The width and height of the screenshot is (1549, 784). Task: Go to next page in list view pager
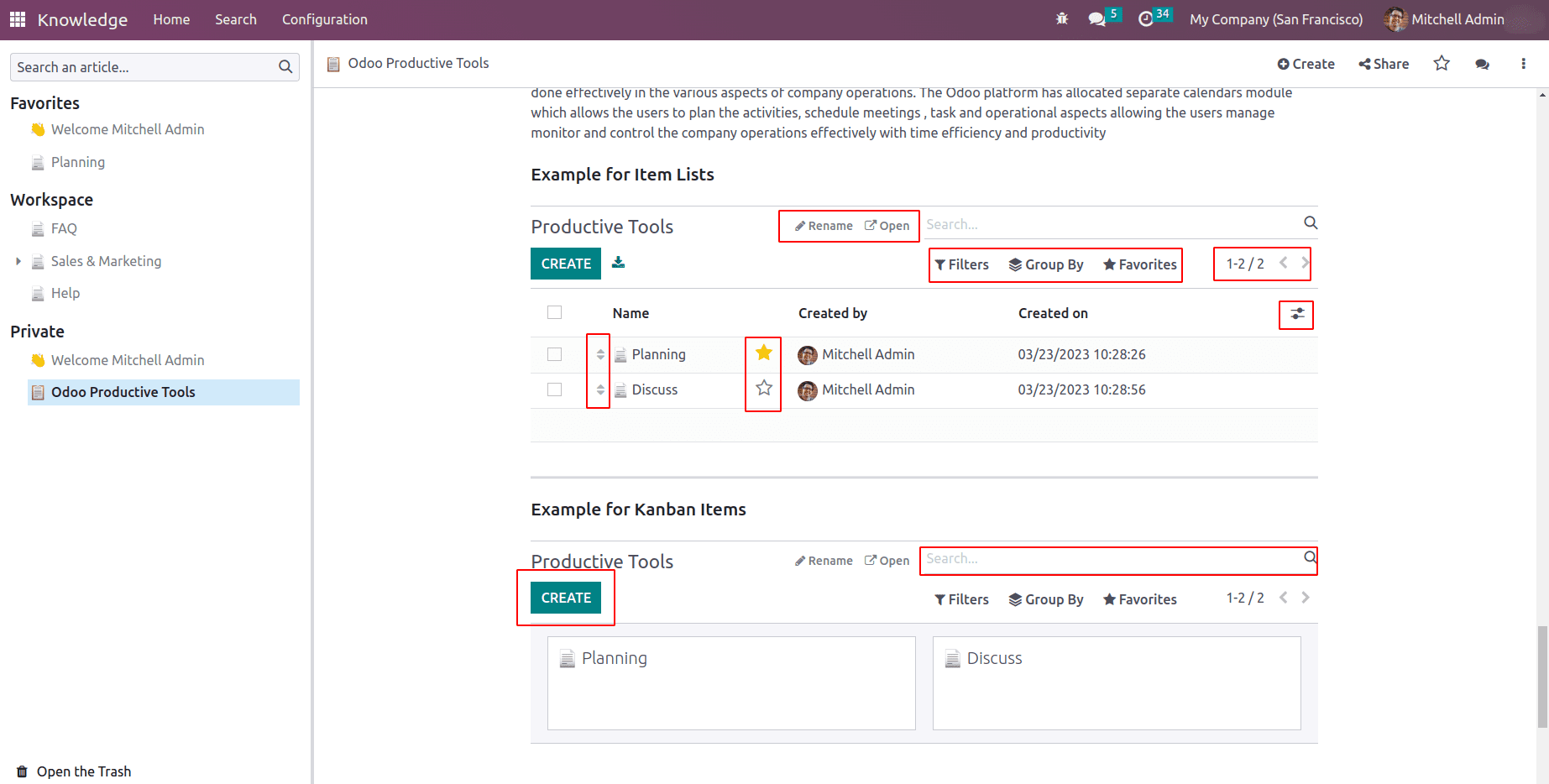1305,263
